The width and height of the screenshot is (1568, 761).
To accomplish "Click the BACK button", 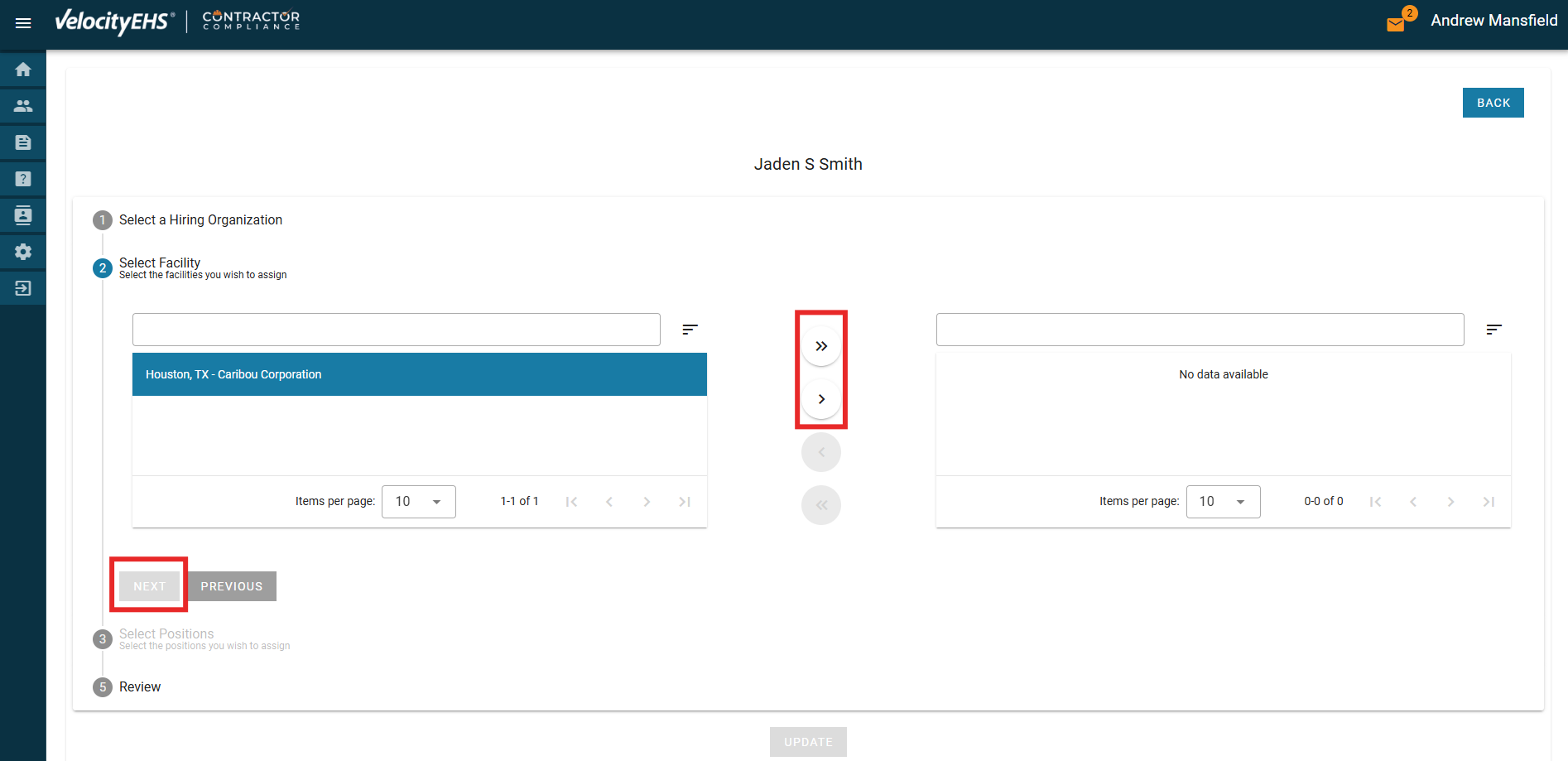I will tap(1493, 103).
